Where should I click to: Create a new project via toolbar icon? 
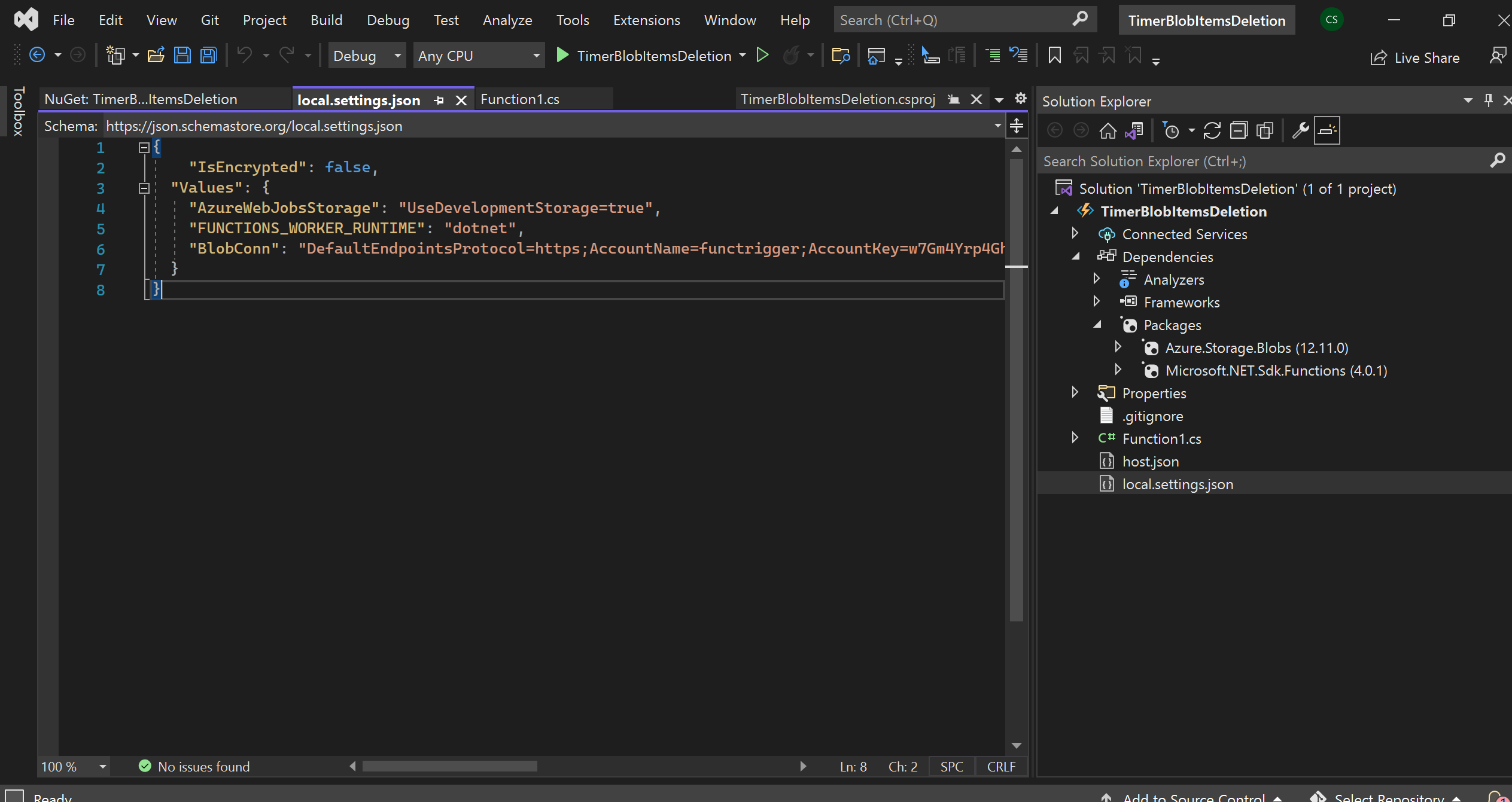coord(115,56)
